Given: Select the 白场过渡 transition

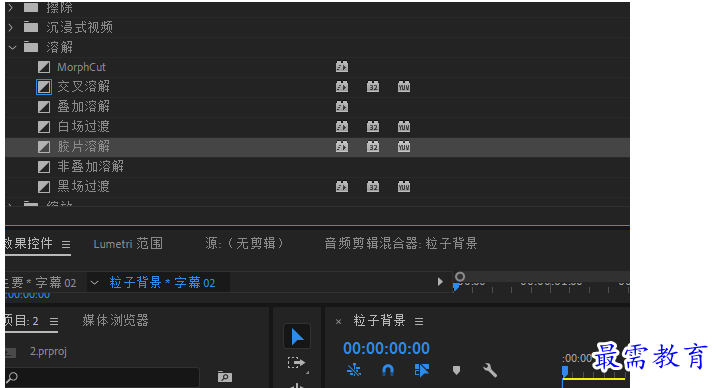Looking at the screenshot, I should pyautogui.click(x=84, y=126).
